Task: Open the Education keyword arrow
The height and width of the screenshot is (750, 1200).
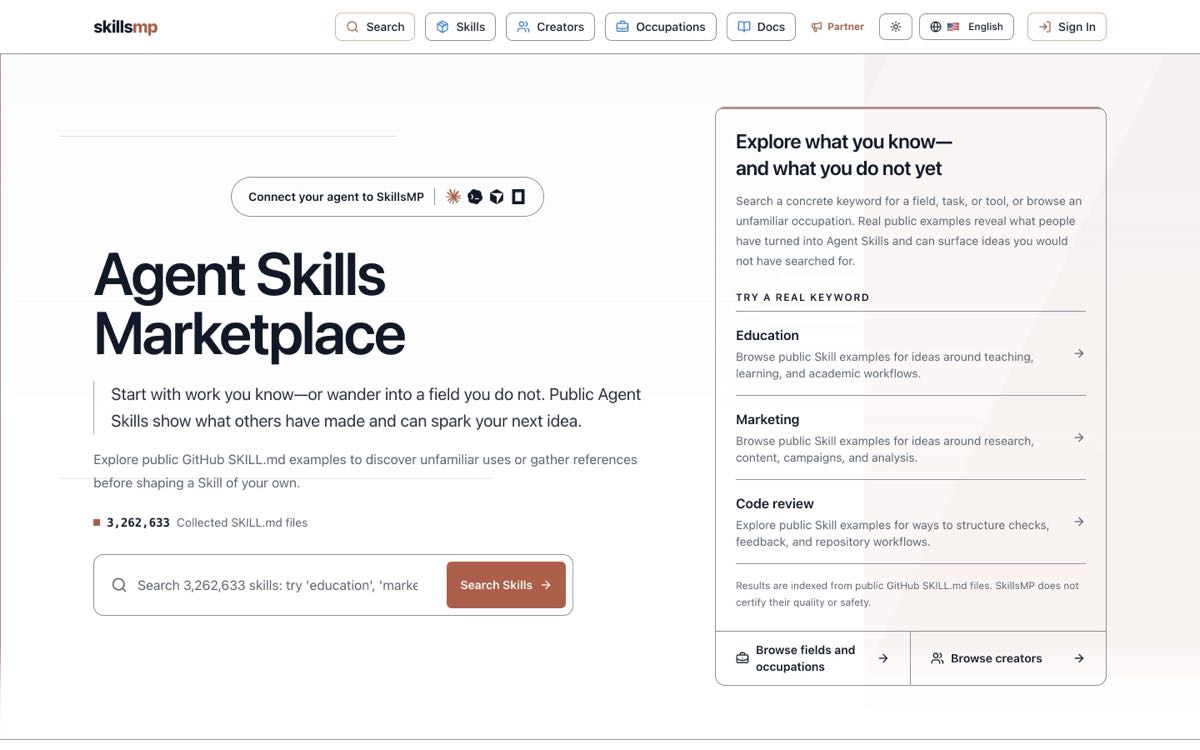Action: 1079,353
